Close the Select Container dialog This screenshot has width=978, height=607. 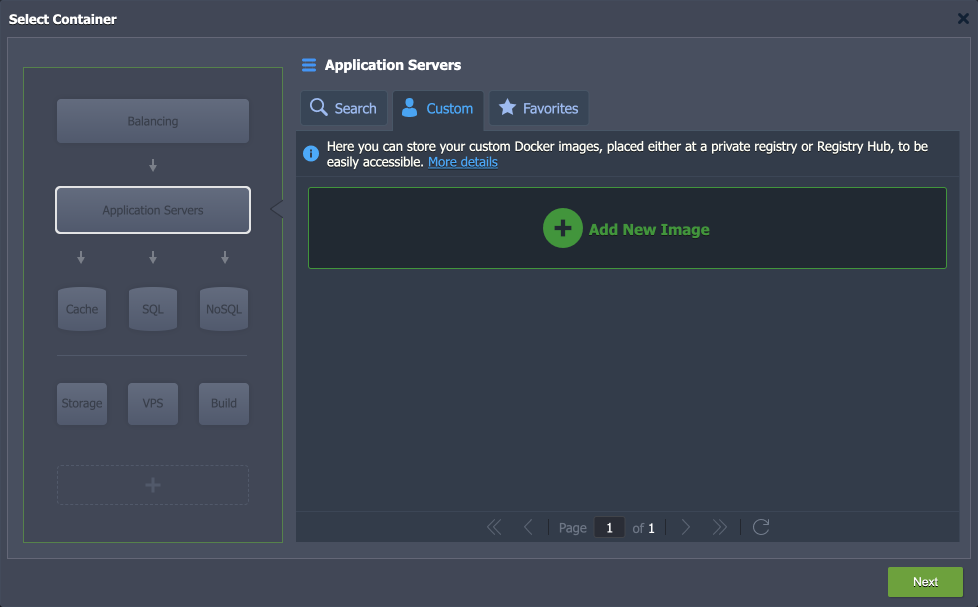click(963, 19)
